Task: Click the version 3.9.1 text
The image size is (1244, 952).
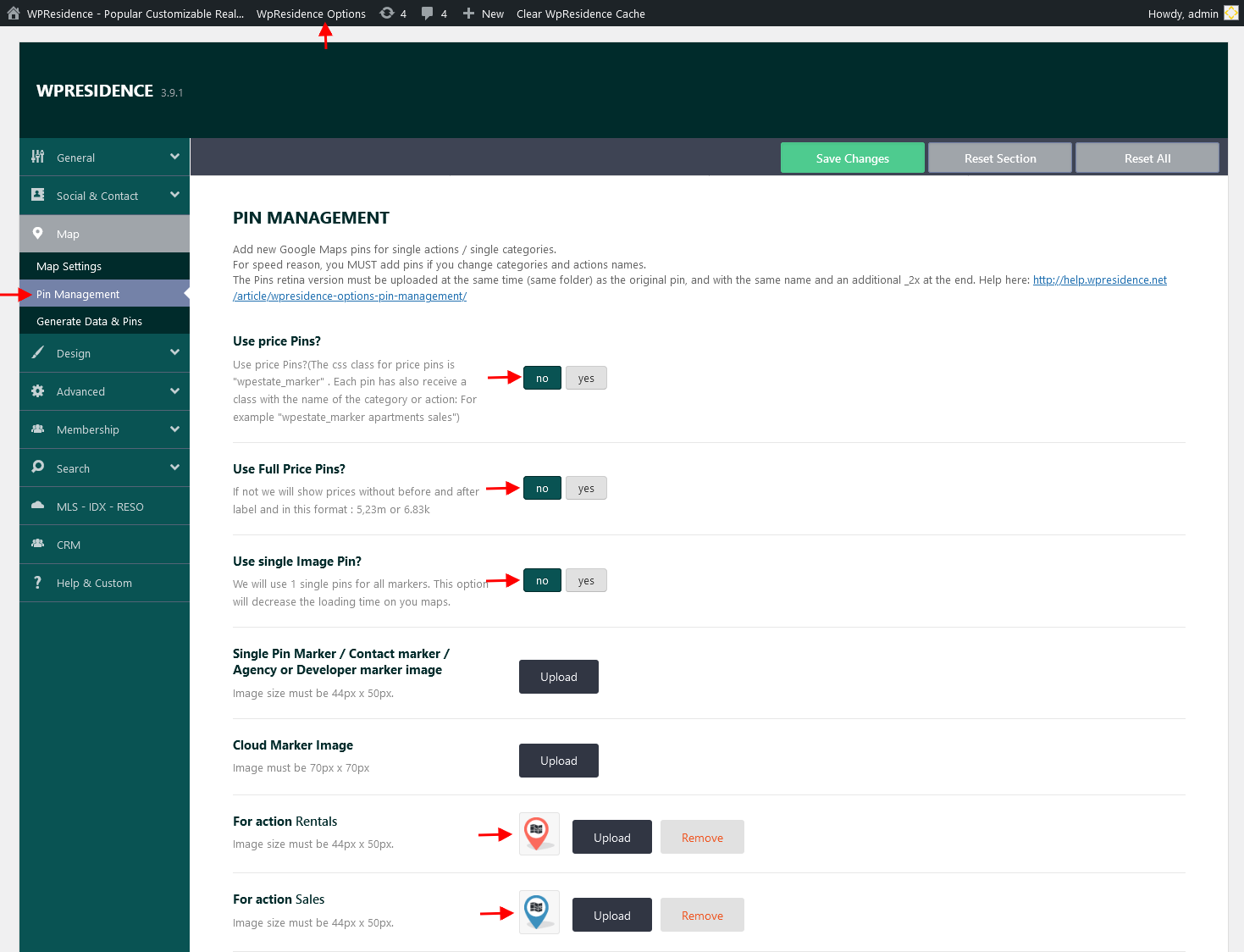Action: (172, 92)
